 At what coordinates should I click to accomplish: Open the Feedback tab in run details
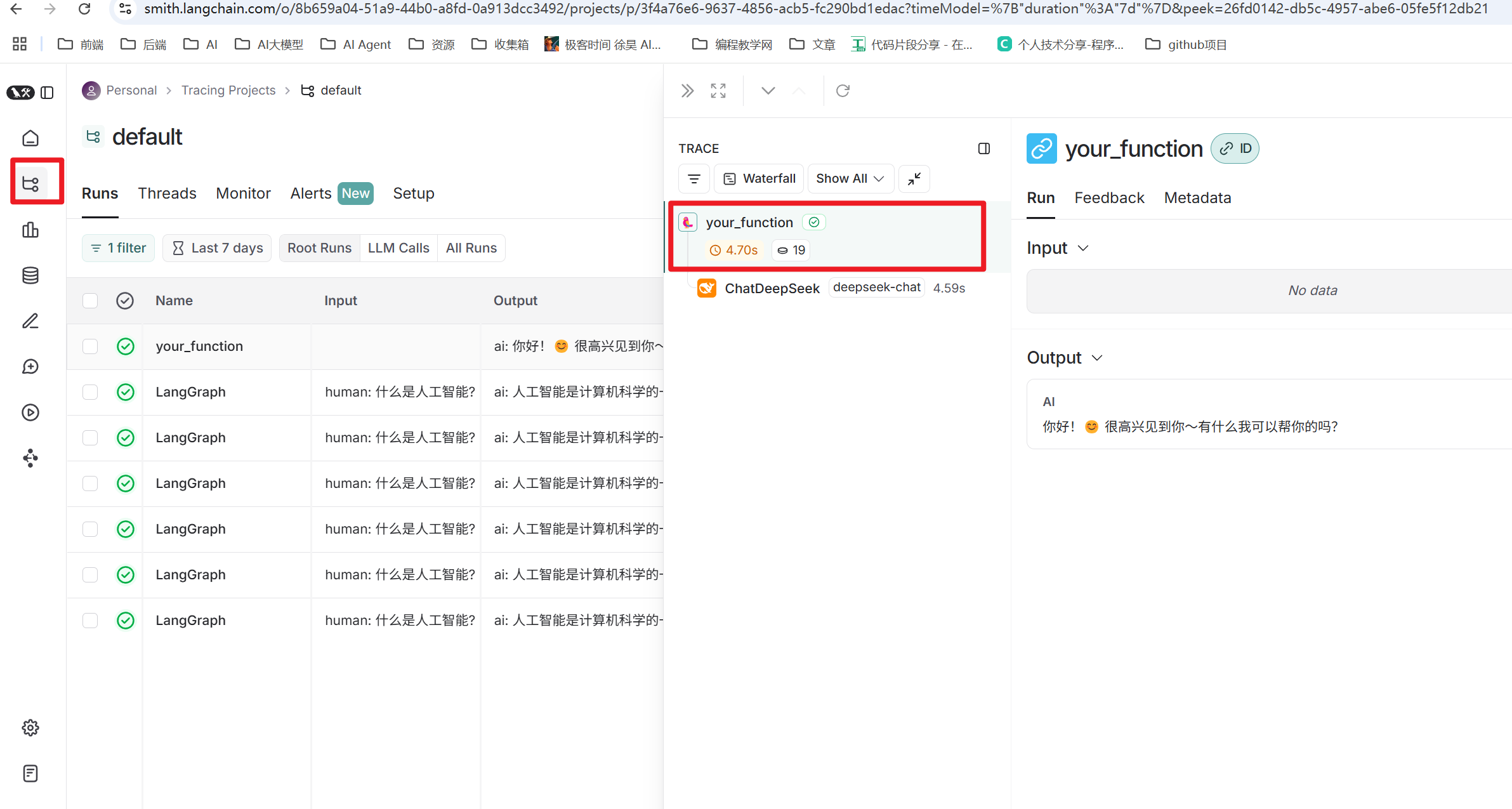1109,197
